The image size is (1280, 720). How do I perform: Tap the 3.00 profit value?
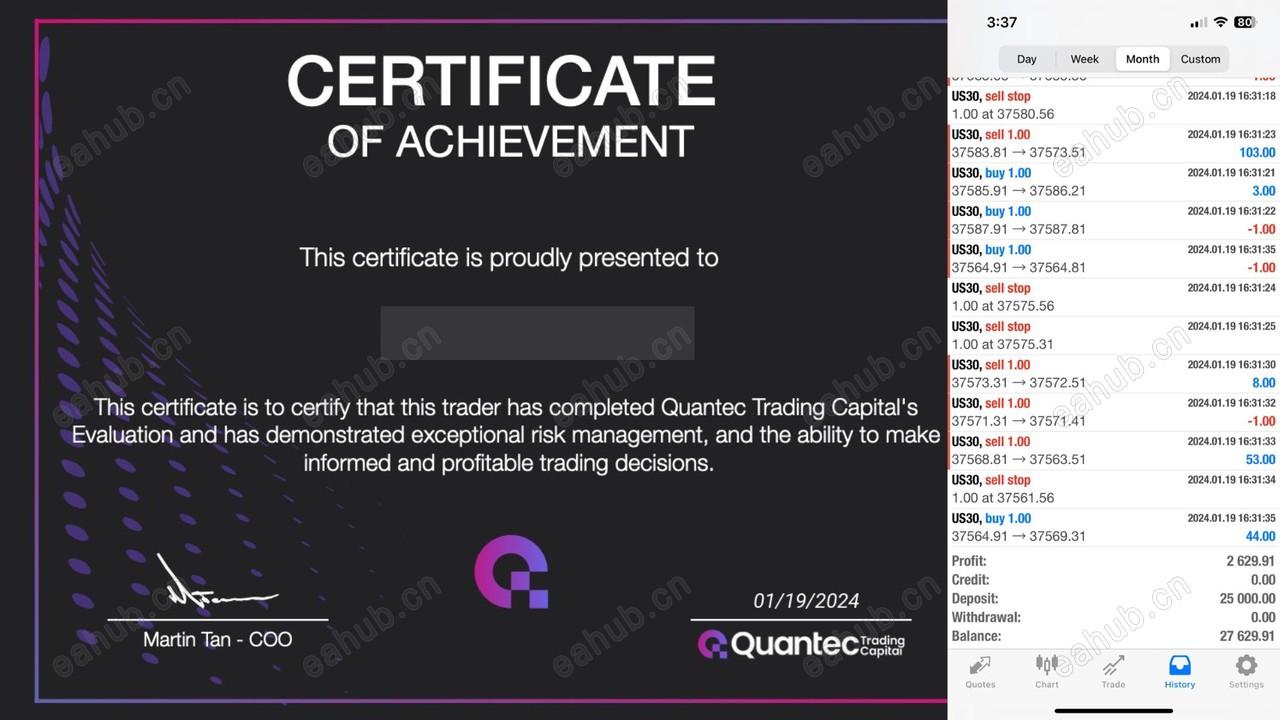pos(1264,191)
